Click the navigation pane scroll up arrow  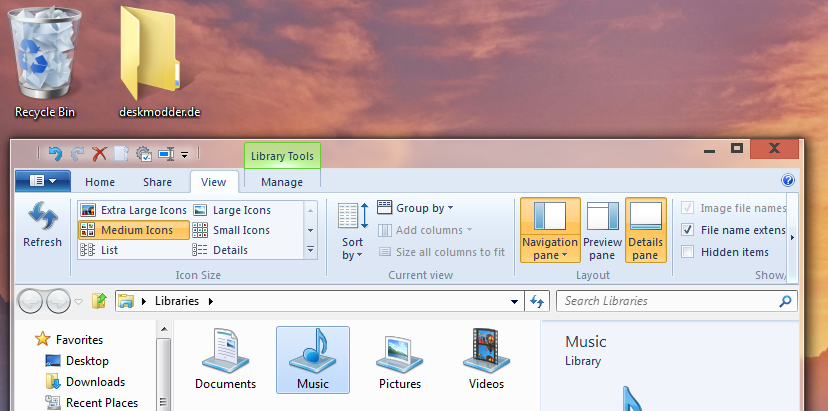coord(164,330)
